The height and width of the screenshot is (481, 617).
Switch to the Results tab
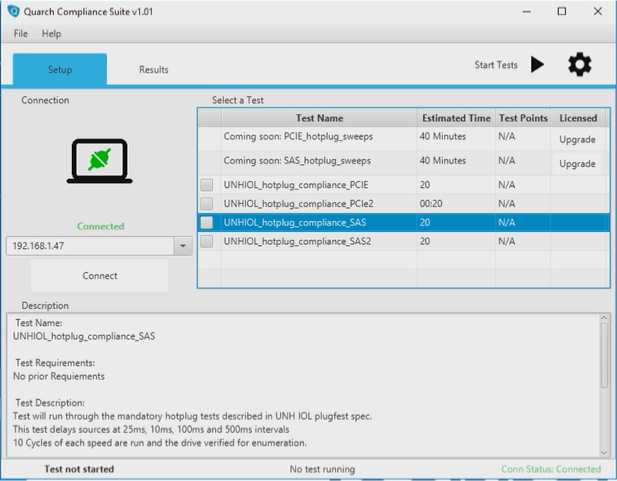pyautogui.click(x=153, y=69)
